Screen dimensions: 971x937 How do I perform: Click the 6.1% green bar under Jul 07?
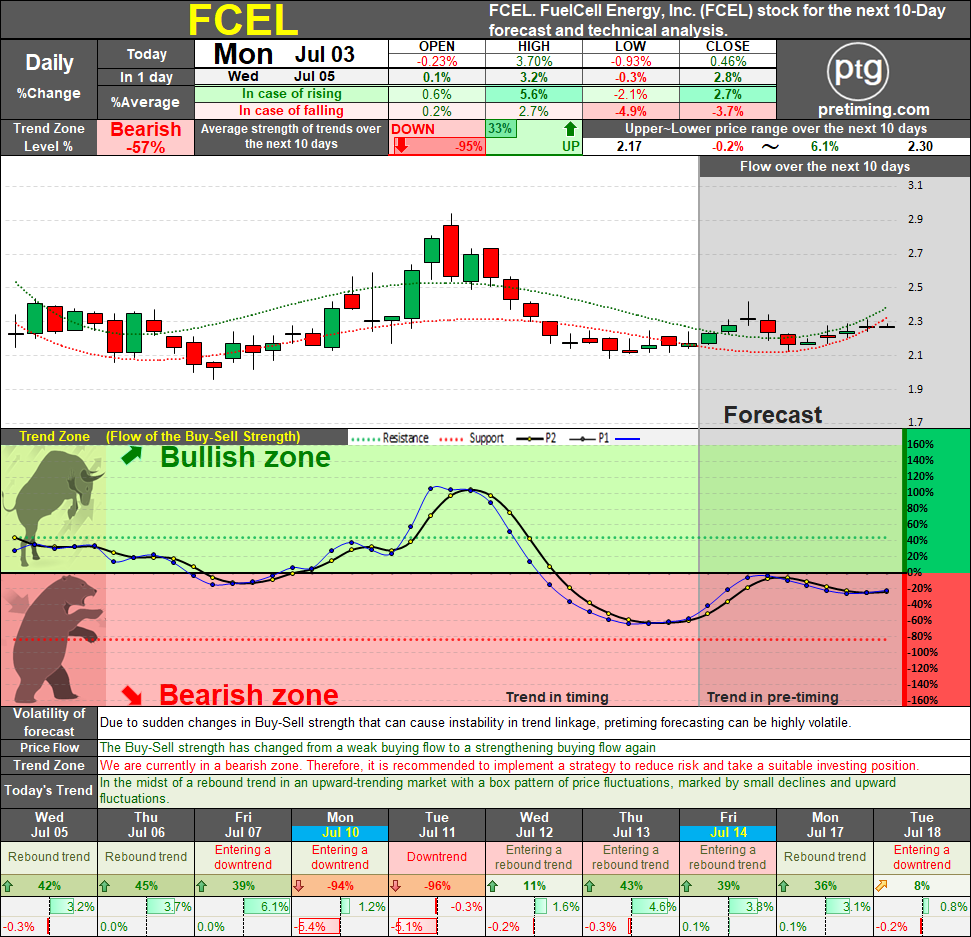267,907
